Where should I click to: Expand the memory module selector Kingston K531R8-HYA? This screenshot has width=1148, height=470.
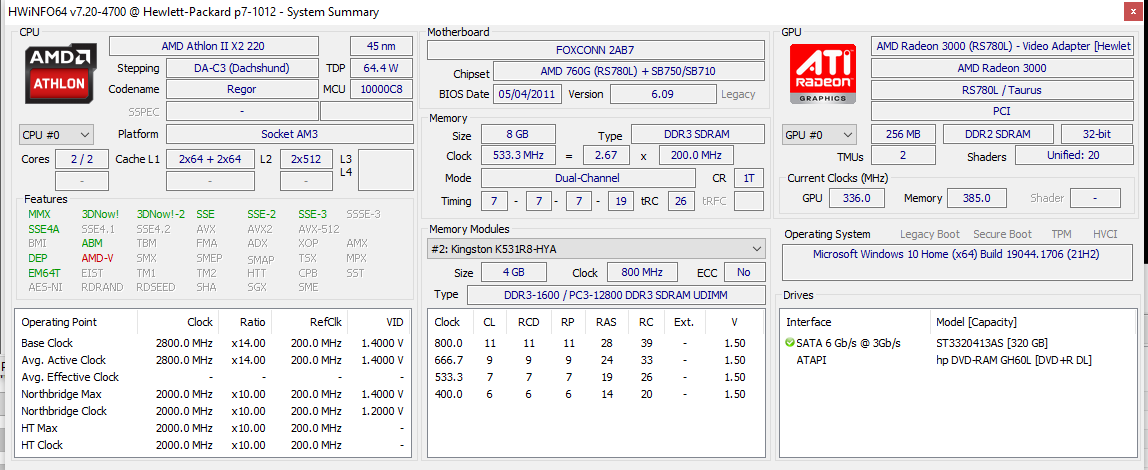click(596, 249)
